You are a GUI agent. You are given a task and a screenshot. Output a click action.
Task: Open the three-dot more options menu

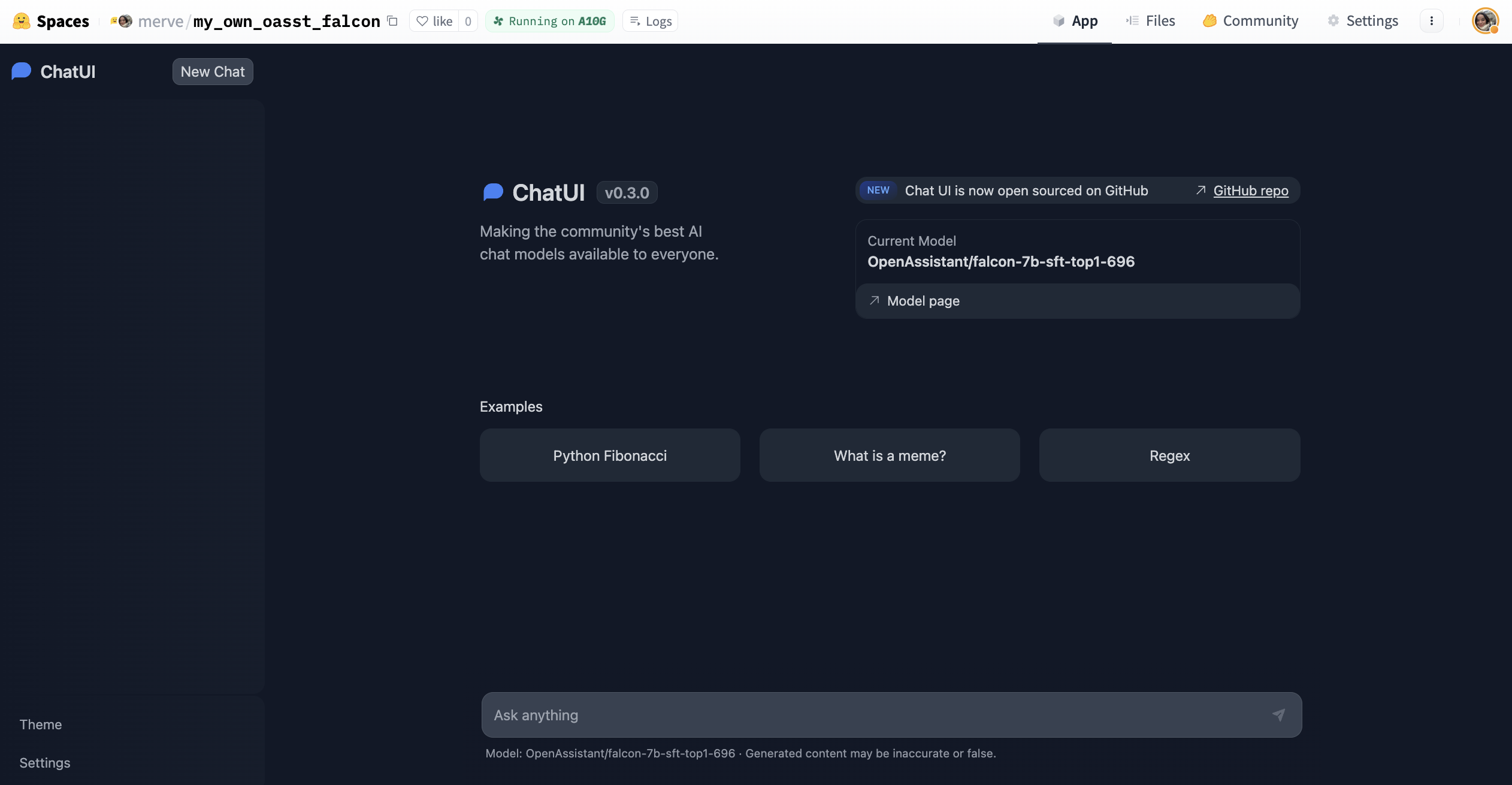pos(1431,21)
